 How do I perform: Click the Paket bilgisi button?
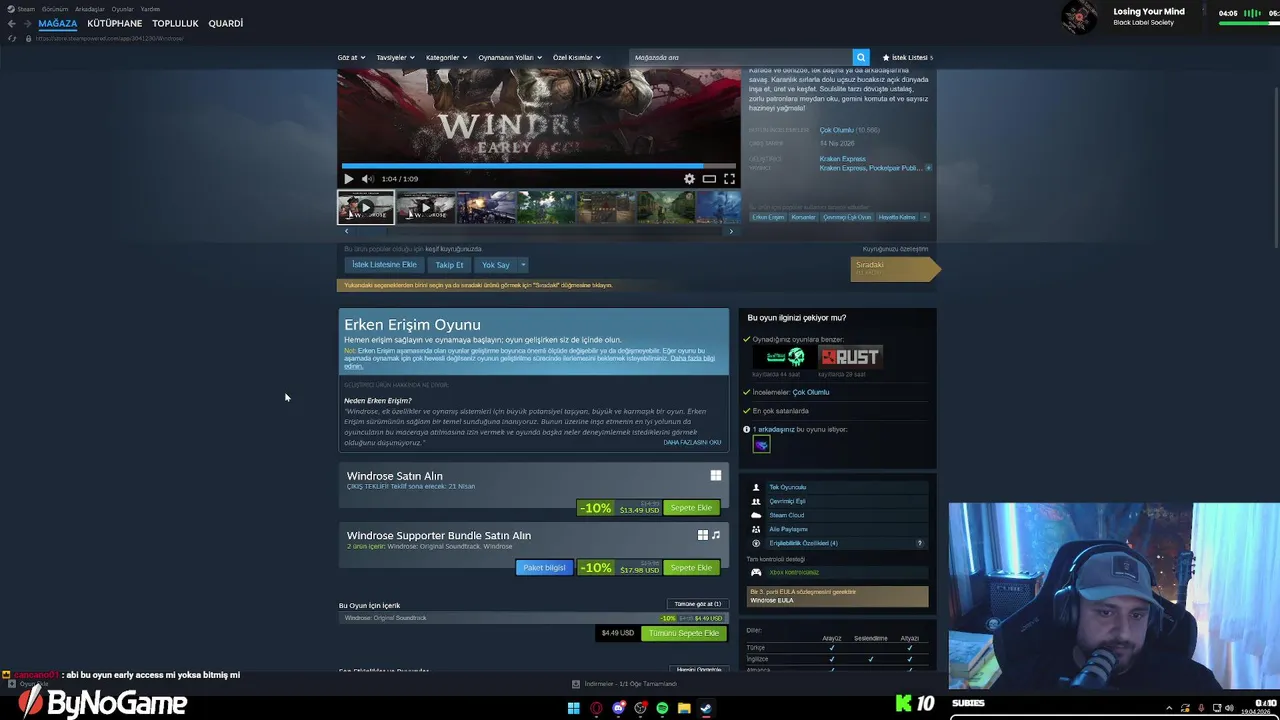click(x=544, y=568)
